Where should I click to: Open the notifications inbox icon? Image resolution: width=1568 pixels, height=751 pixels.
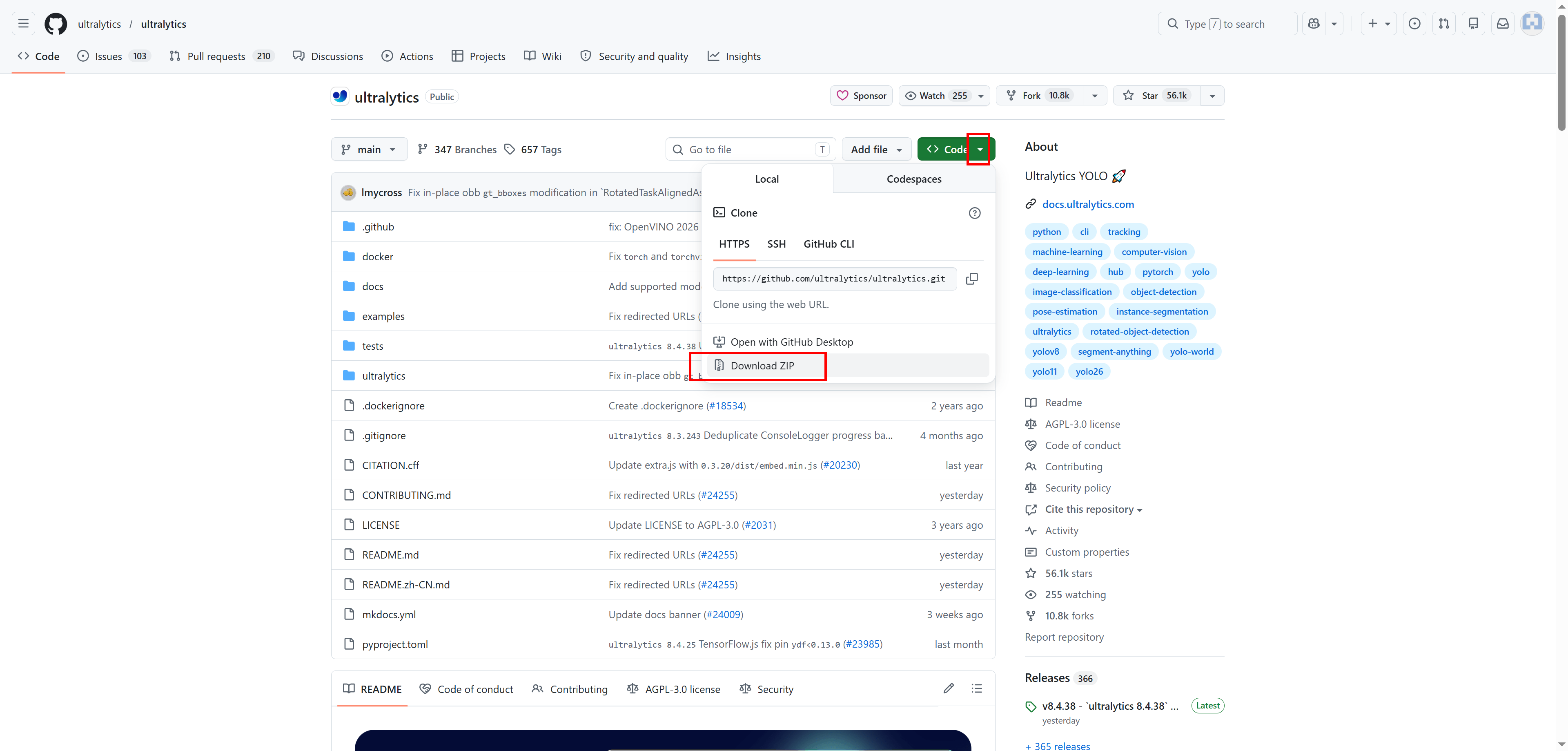tap(1502, 24)
